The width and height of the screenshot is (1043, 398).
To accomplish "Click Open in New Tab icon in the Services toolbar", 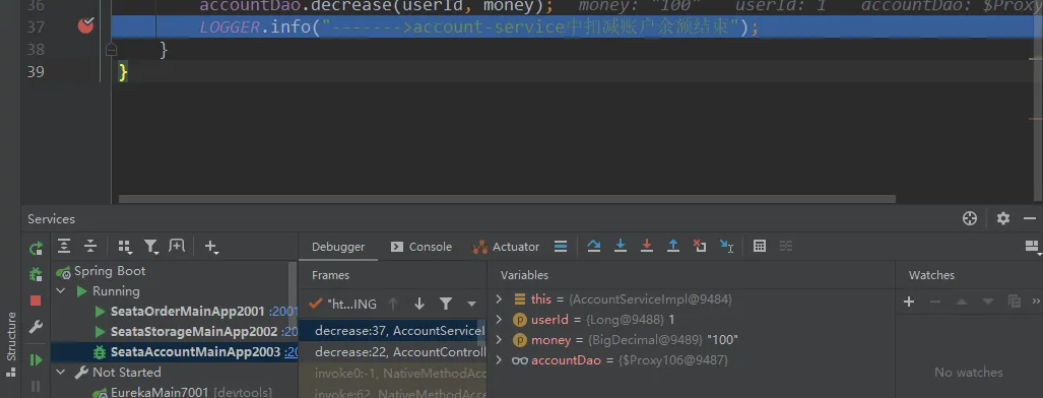I will coord(177,246).
